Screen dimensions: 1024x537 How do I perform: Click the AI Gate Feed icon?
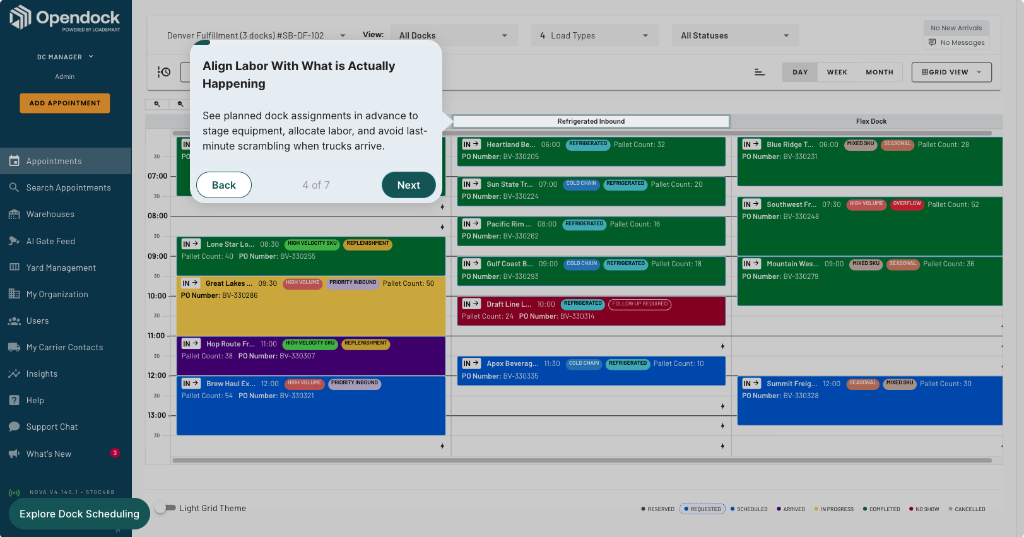pos(14,241)
